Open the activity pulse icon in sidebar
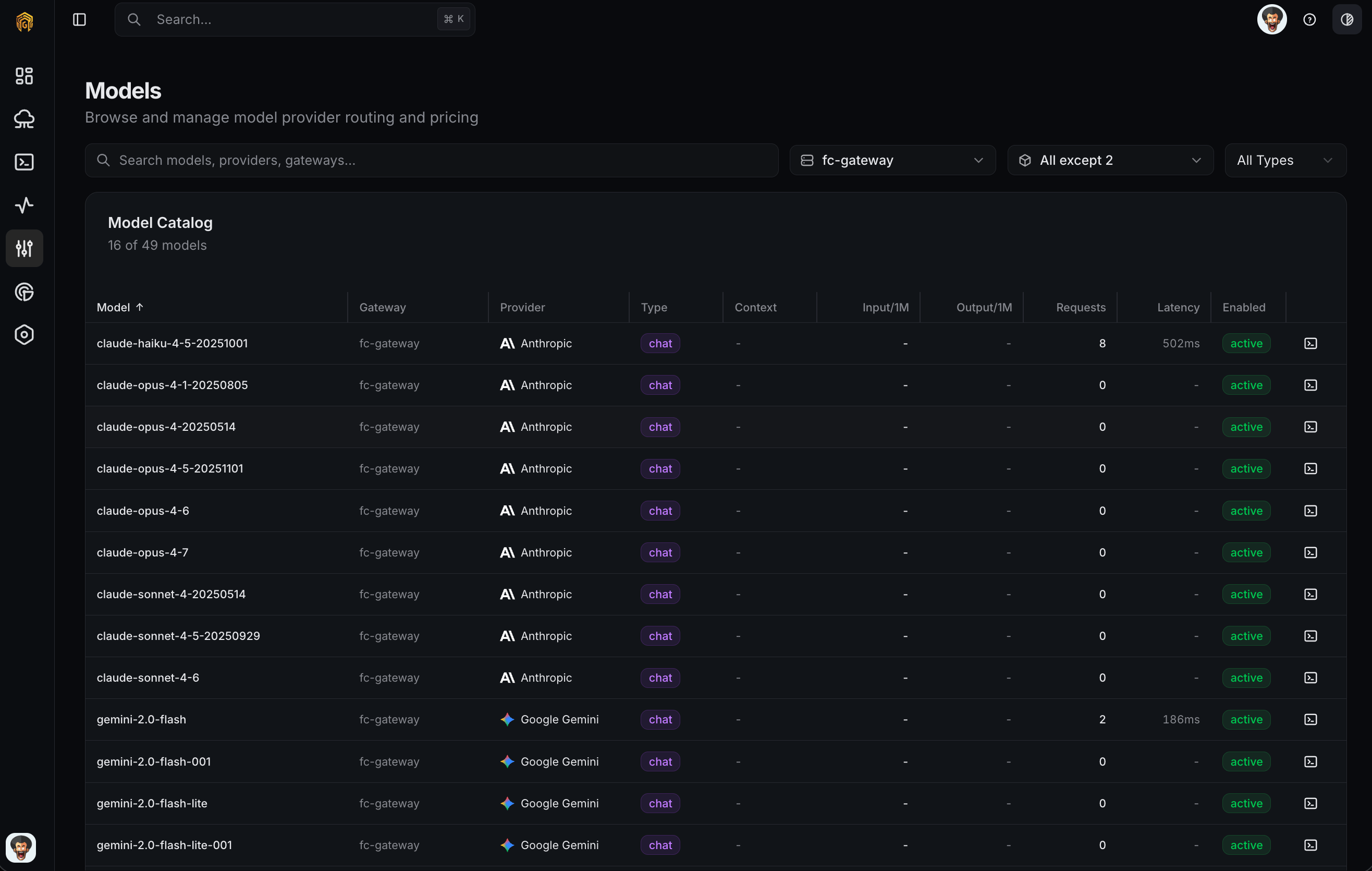Screen dimensions: 1372x871 pyautogui.click(x=24, y=205)
